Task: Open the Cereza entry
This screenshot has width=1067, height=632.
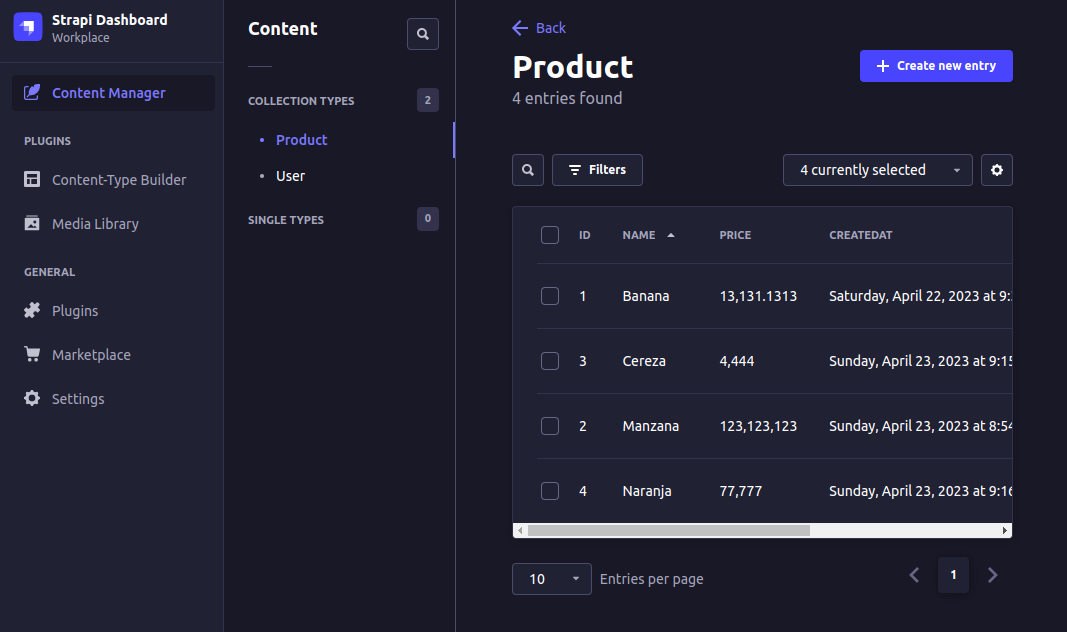Action: click(x=644, y=361)
